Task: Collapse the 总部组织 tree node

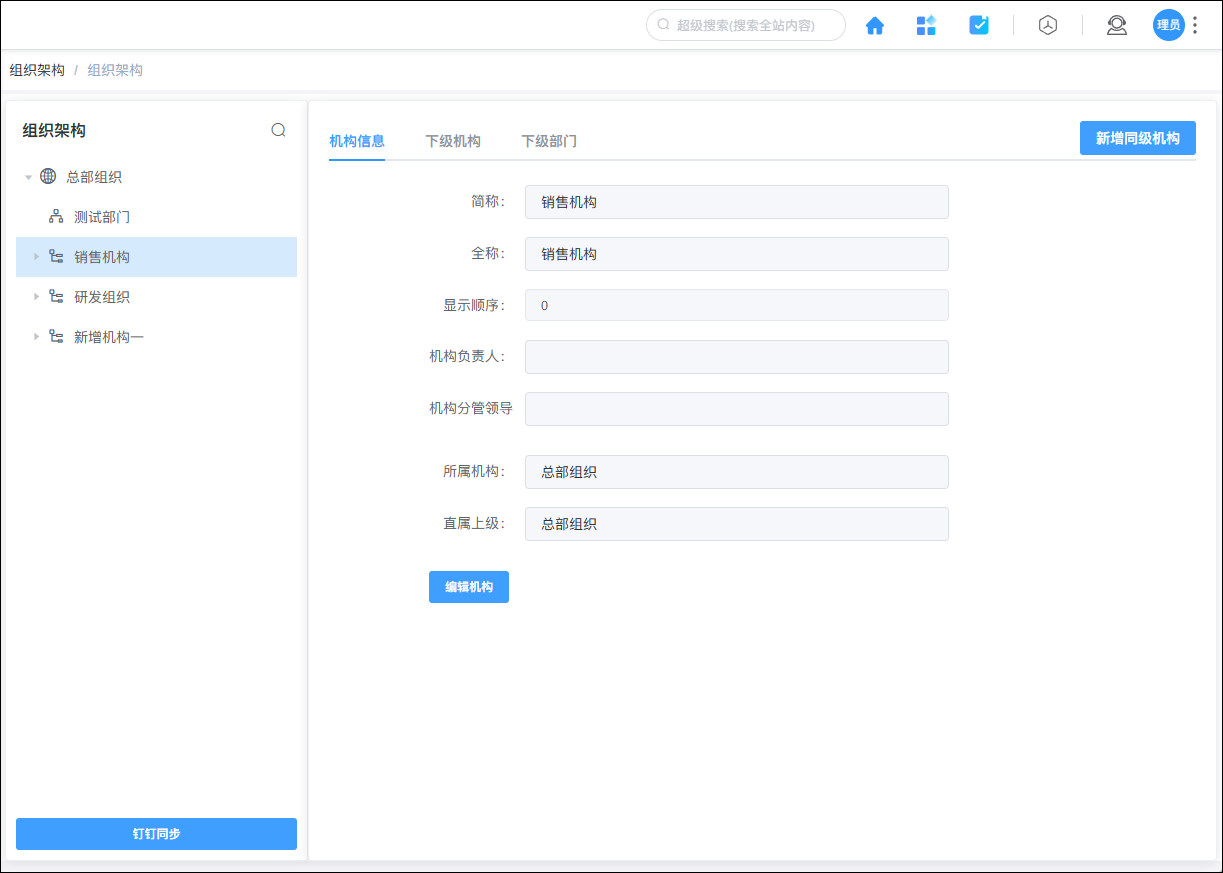Action: pyautogui.click(x=29, y=176)
